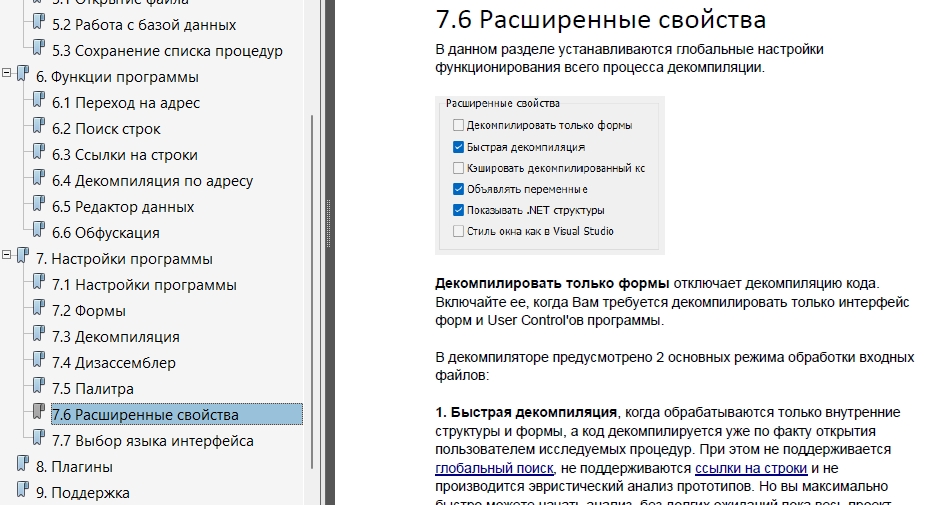Collapse the 7. Настройки программы tree node
The image size is (930, 505).
click(x=7, y=255)
